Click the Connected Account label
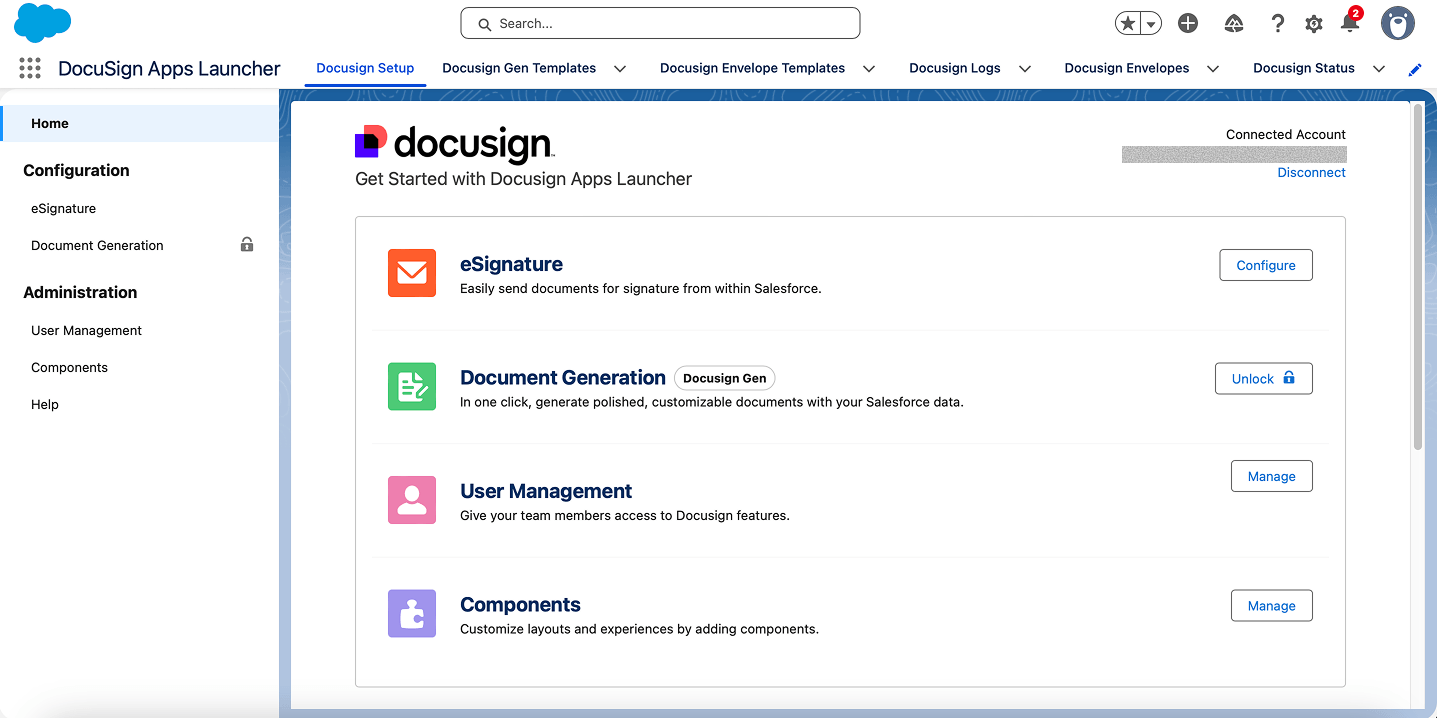This screenshot has width=1437, height=718. (x=1286, y=134)
